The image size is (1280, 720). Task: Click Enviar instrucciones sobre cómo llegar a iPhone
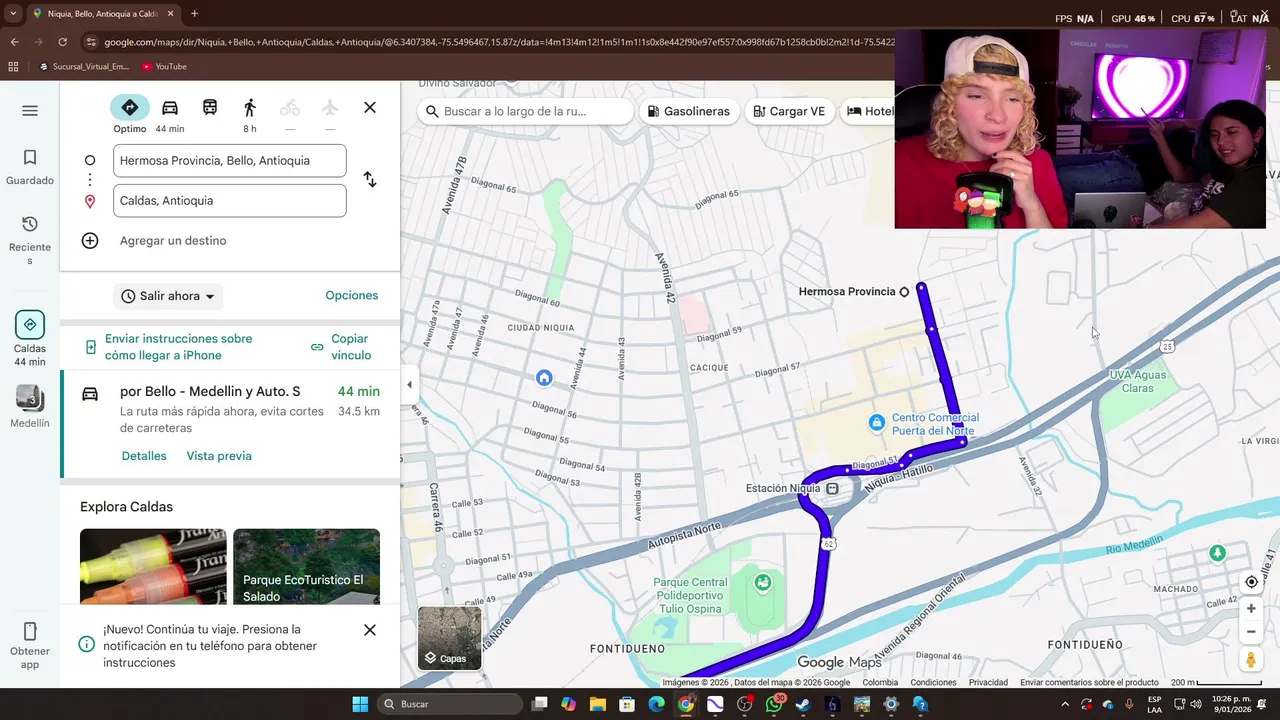(x=178, y=347)
